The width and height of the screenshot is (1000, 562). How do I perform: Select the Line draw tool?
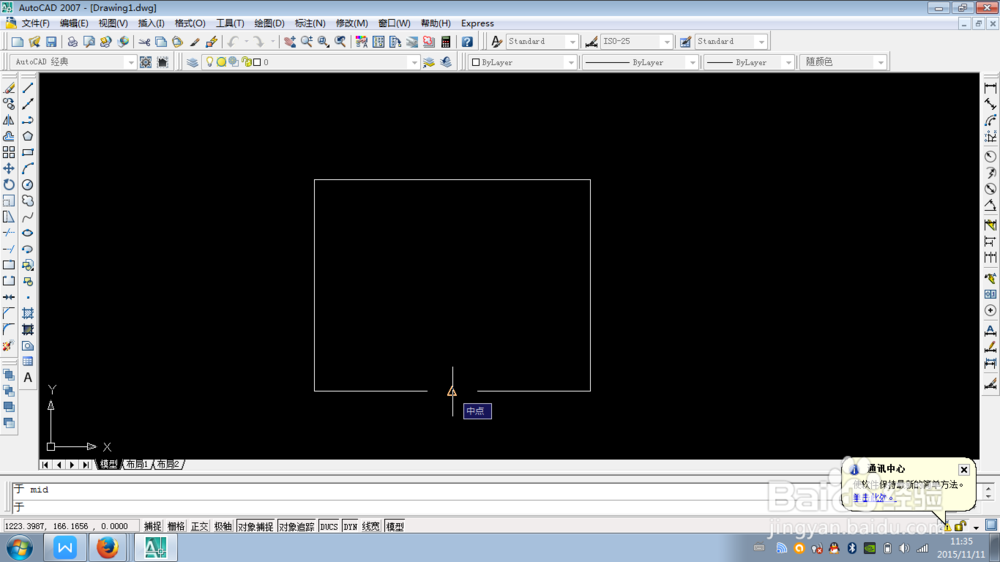pos(28,88)
